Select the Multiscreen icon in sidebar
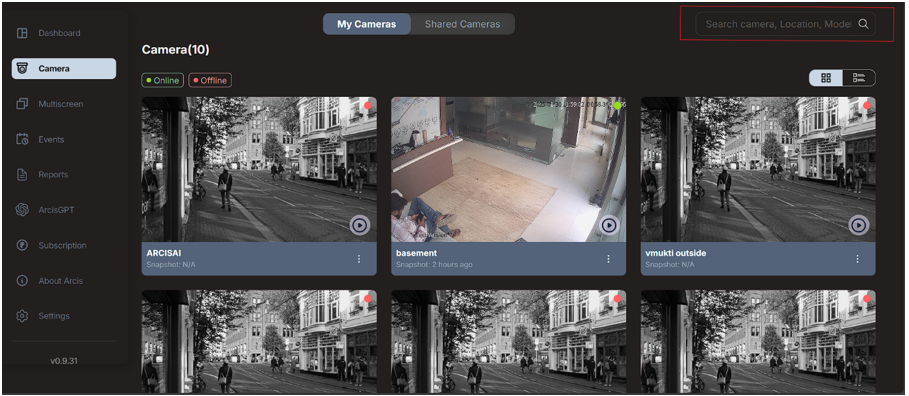This screenshot has height=396, width=909. (x=22, y=104)
